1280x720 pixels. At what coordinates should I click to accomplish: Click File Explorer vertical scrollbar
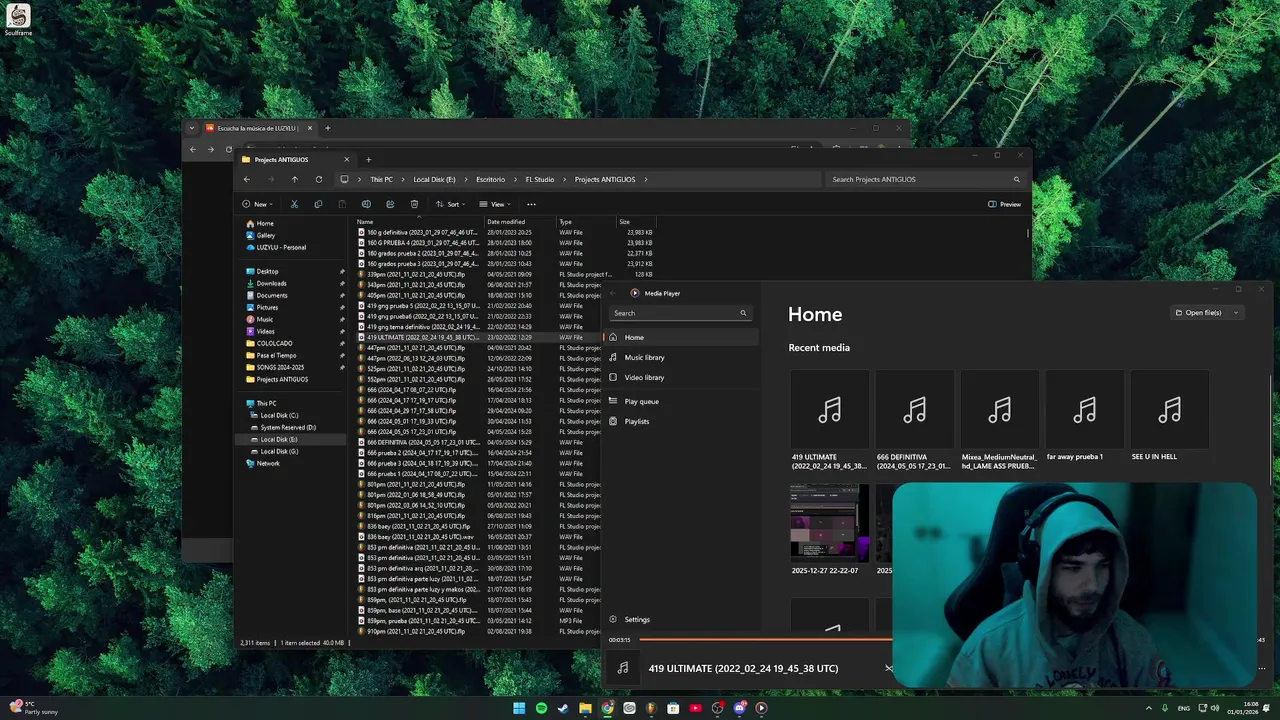click(x=1028, y=233)
